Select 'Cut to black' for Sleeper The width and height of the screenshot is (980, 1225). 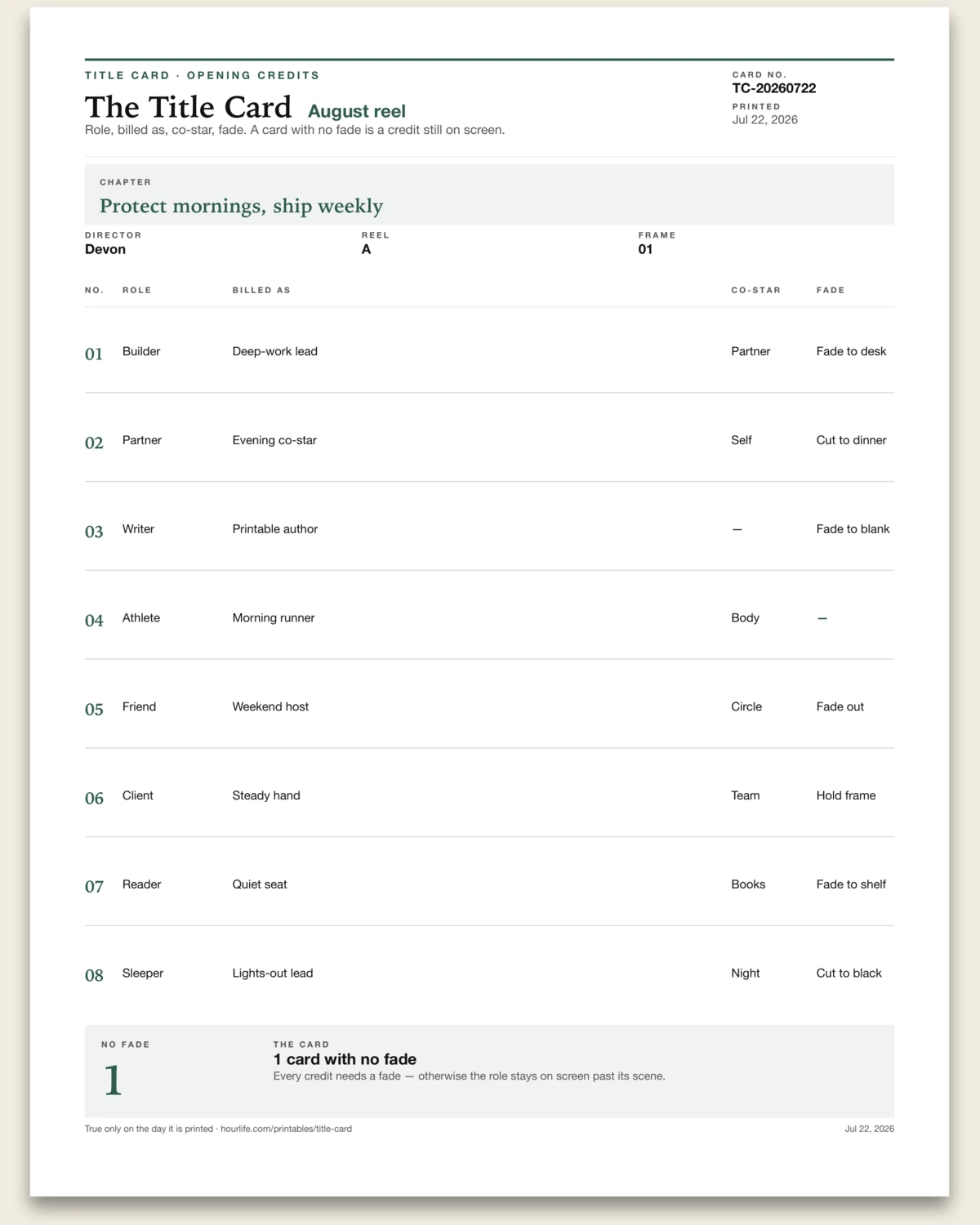[x=849, y=973]
